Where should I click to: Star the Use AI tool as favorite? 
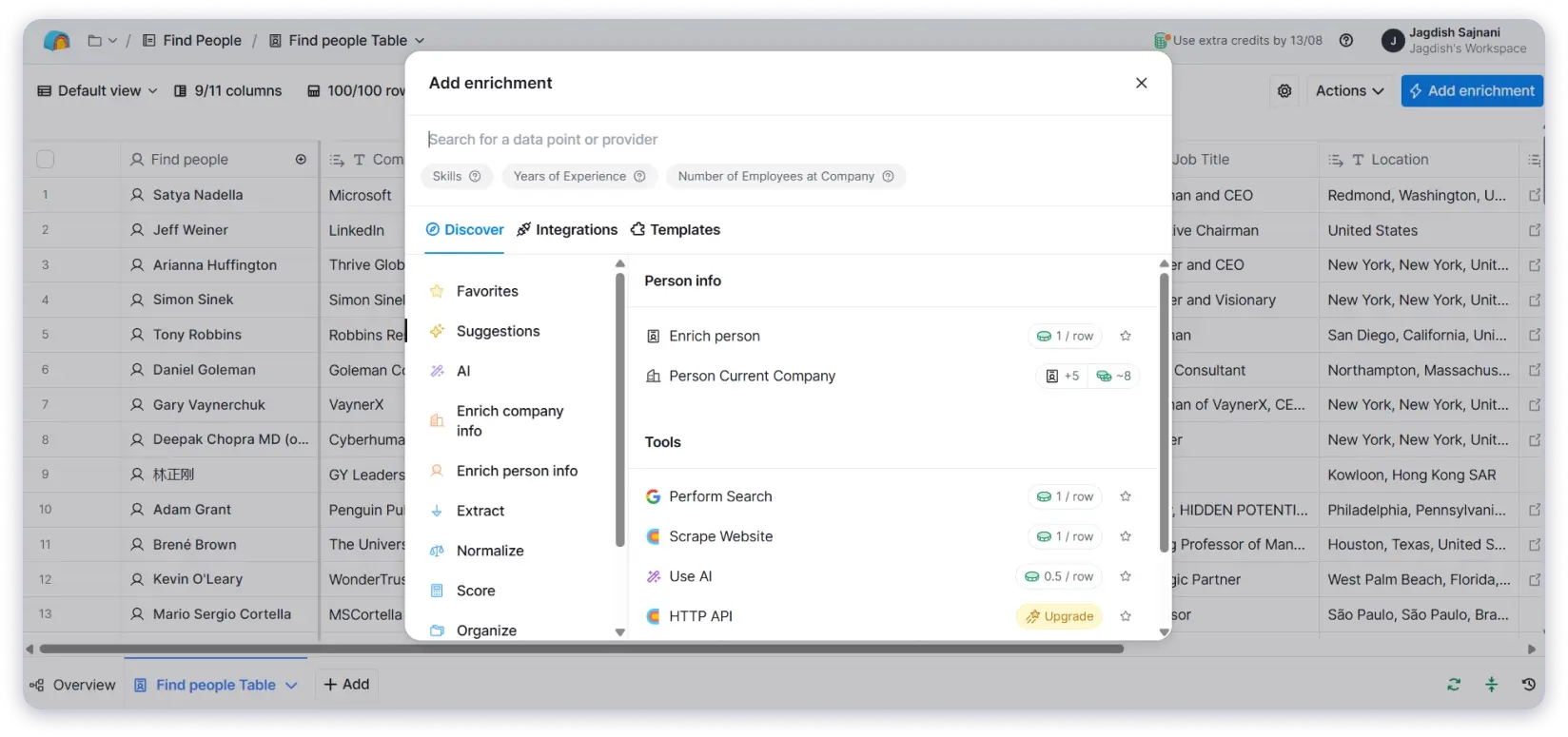(1126, 576)
